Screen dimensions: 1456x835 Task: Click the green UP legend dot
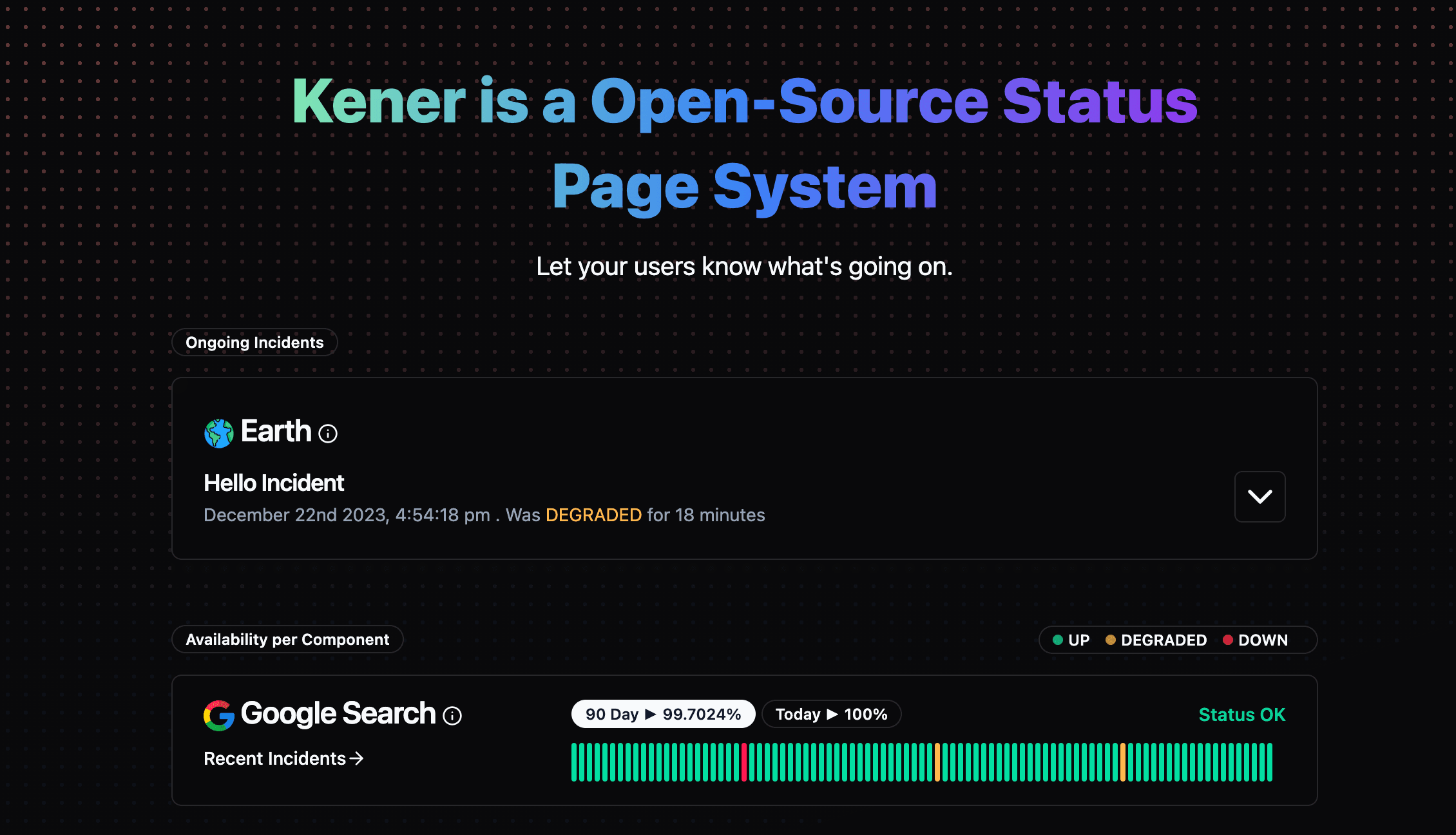(1057, 640)
